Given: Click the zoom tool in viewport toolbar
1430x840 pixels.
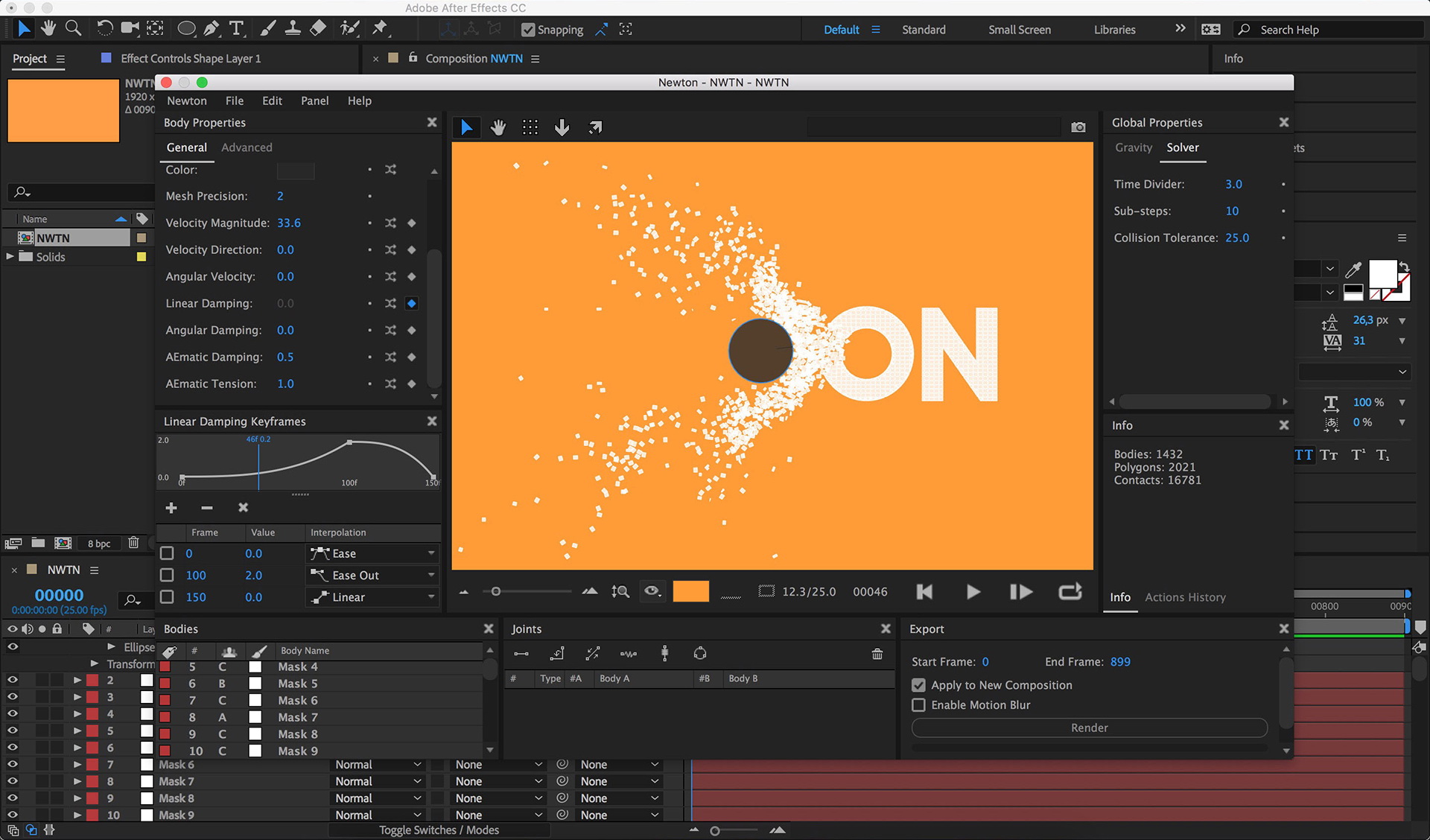Looking at the screenshot, I should [x=621, y=592].
